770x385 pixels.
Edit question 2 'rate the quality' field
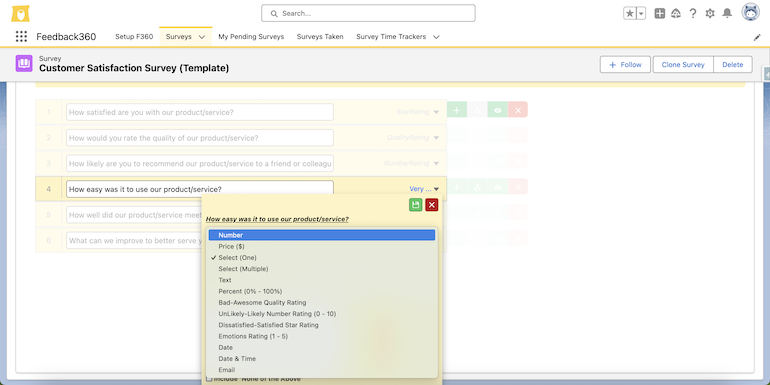tap(200, 138)
